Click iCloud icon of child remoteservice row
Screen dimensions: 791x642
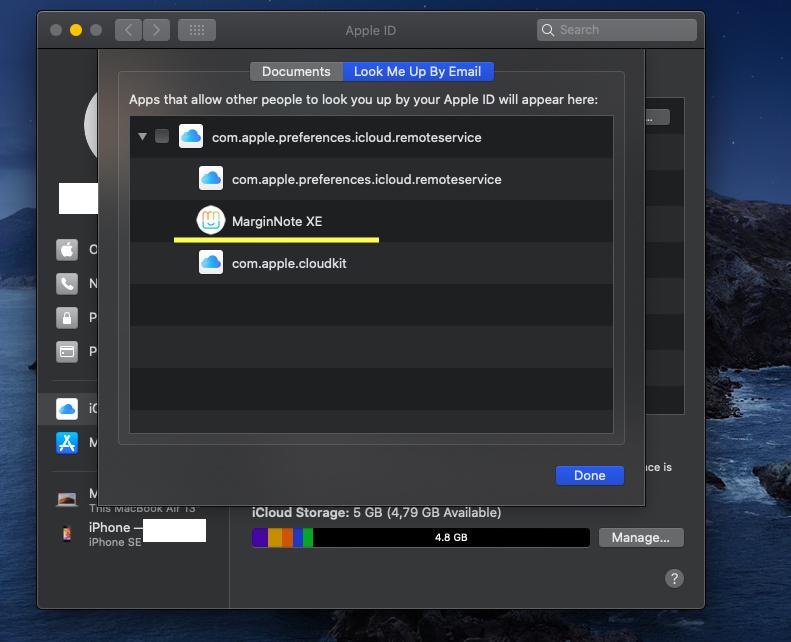[211, 179]
